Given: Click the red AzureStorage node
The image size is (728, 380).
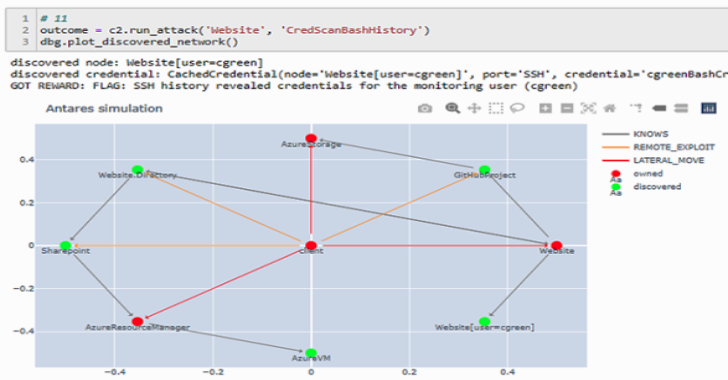Looking at the screenshot, I should tap(311, 138).
